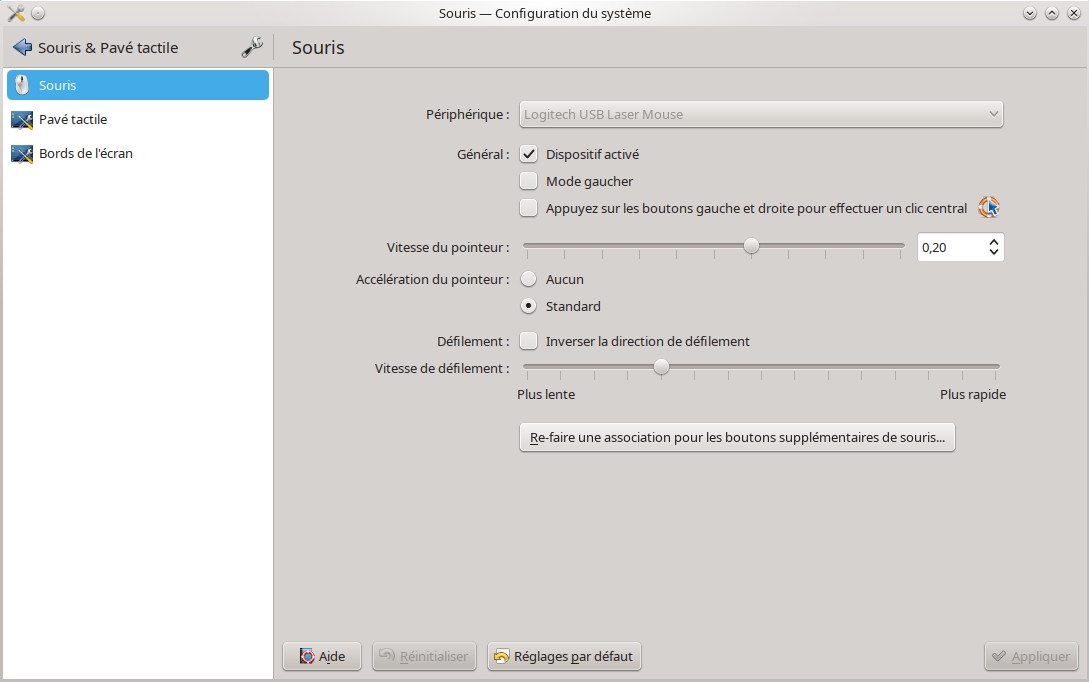Image resolution: width=1089 pixels, height=682 pixels.
Task: Enable Inverser la direction de défilement
Action: pyautogui.click(x=529, y=341)
